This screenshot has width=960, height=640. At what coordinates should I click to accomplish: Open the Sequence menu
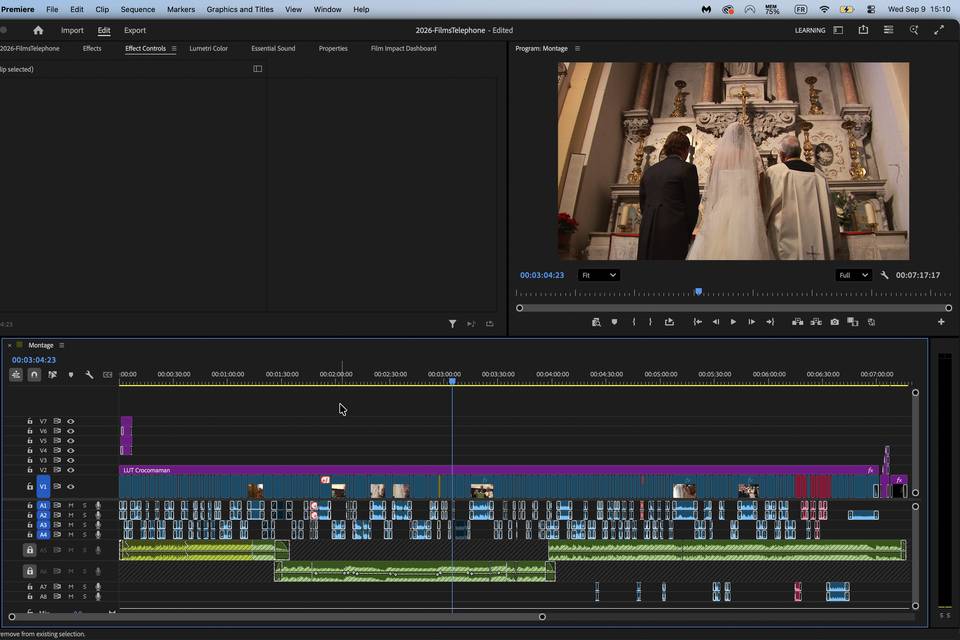(x=138, y=9)
